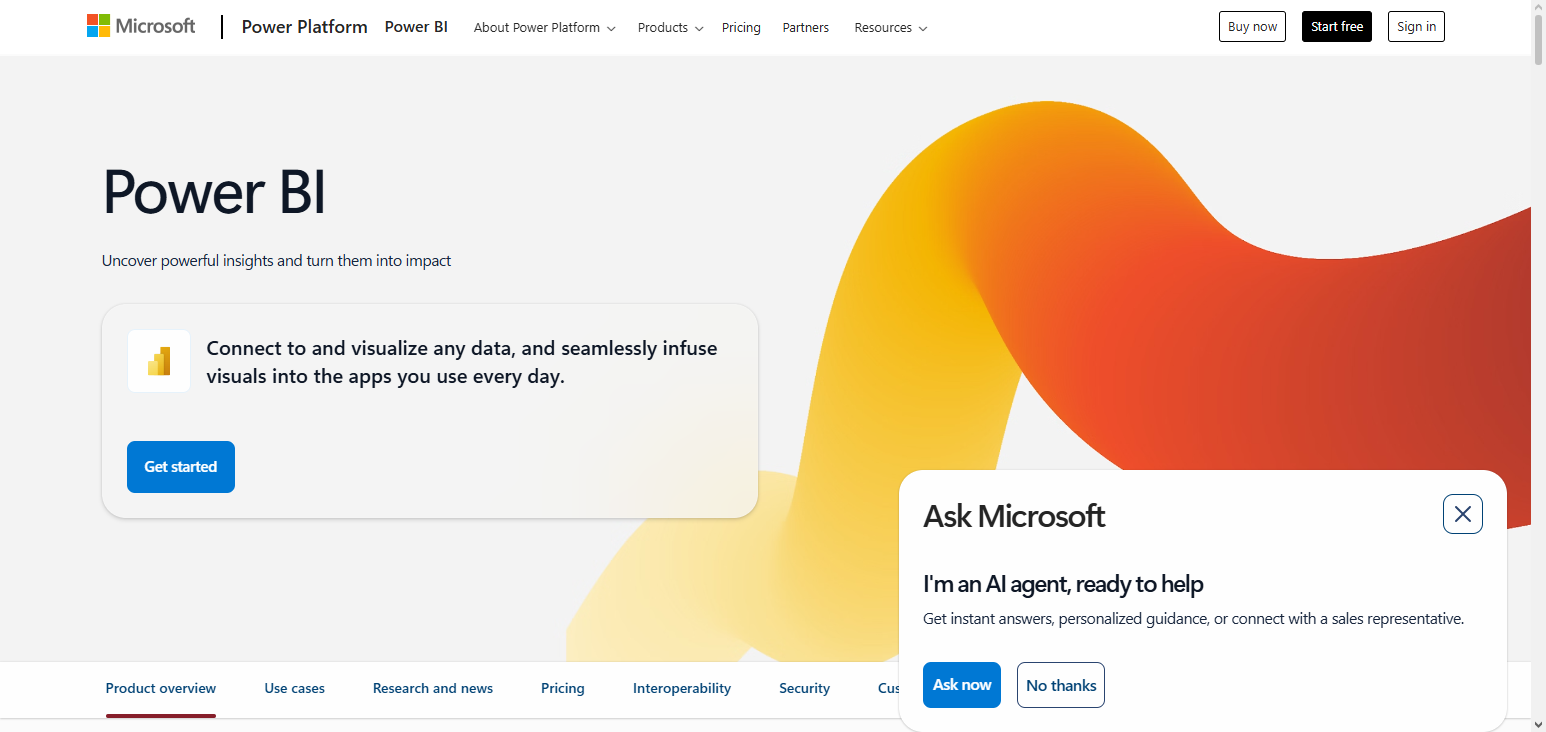Switch to the Use cases tab
The height and width of the screenshot is (732, 1546).
tap(294, 688)
